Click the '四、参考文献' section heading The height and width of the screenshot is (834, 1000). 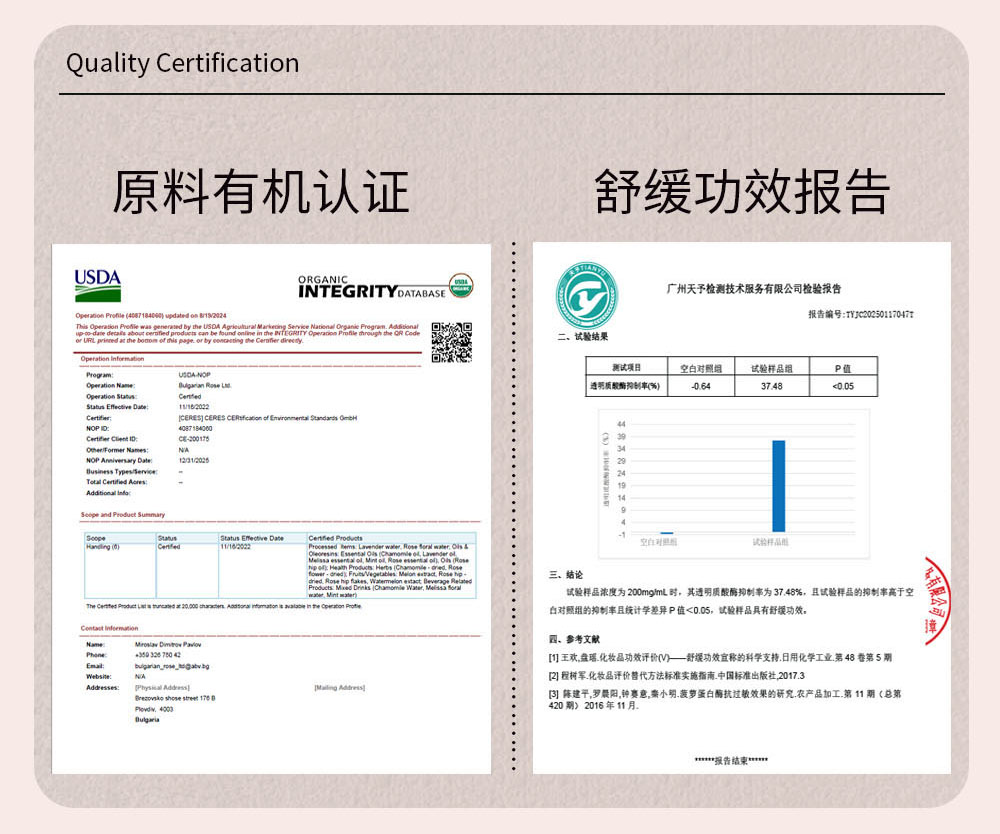575,639
